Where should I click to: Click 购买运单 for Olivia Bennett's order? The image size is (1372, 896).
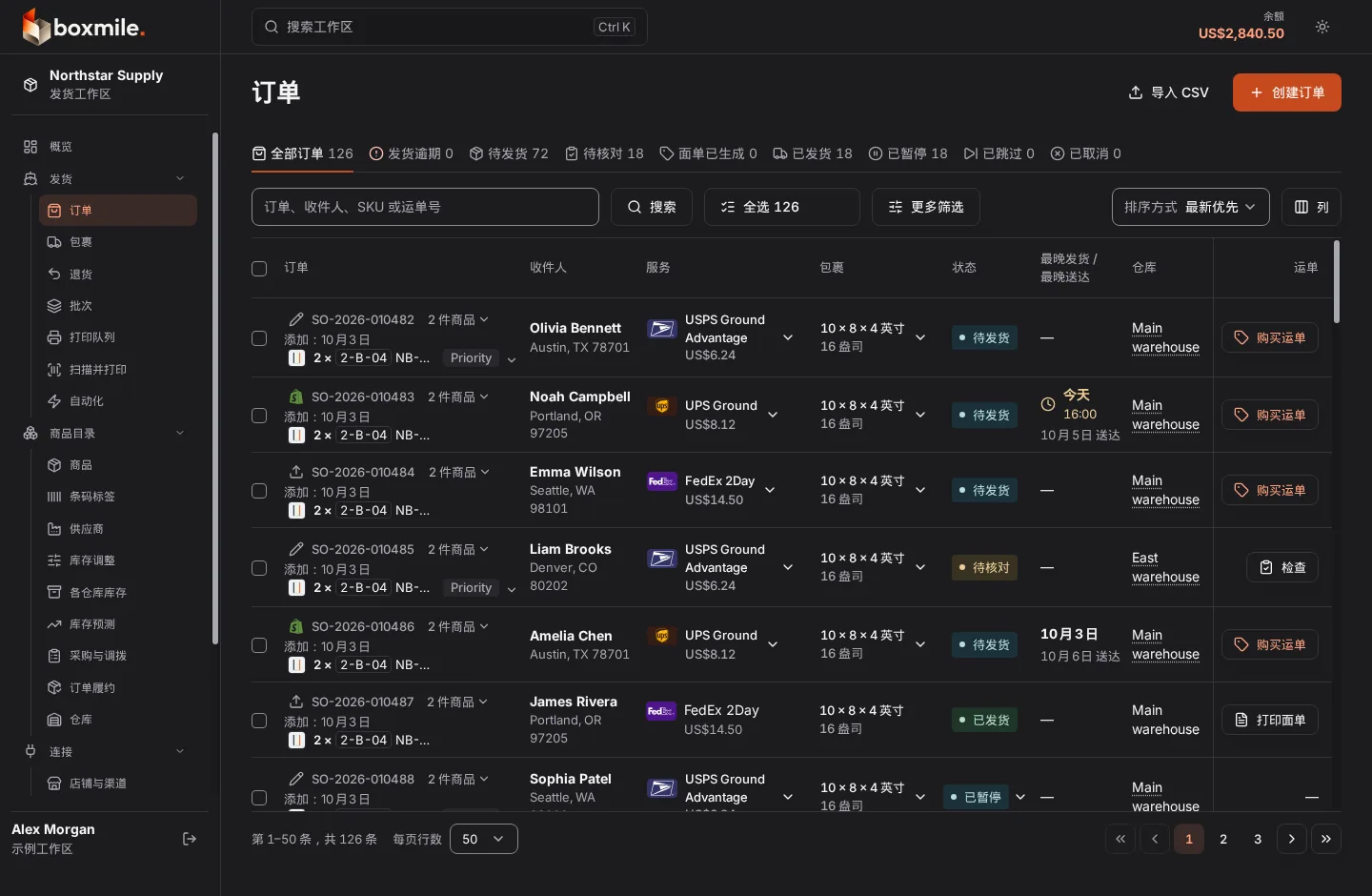[x=1270, y=337]
